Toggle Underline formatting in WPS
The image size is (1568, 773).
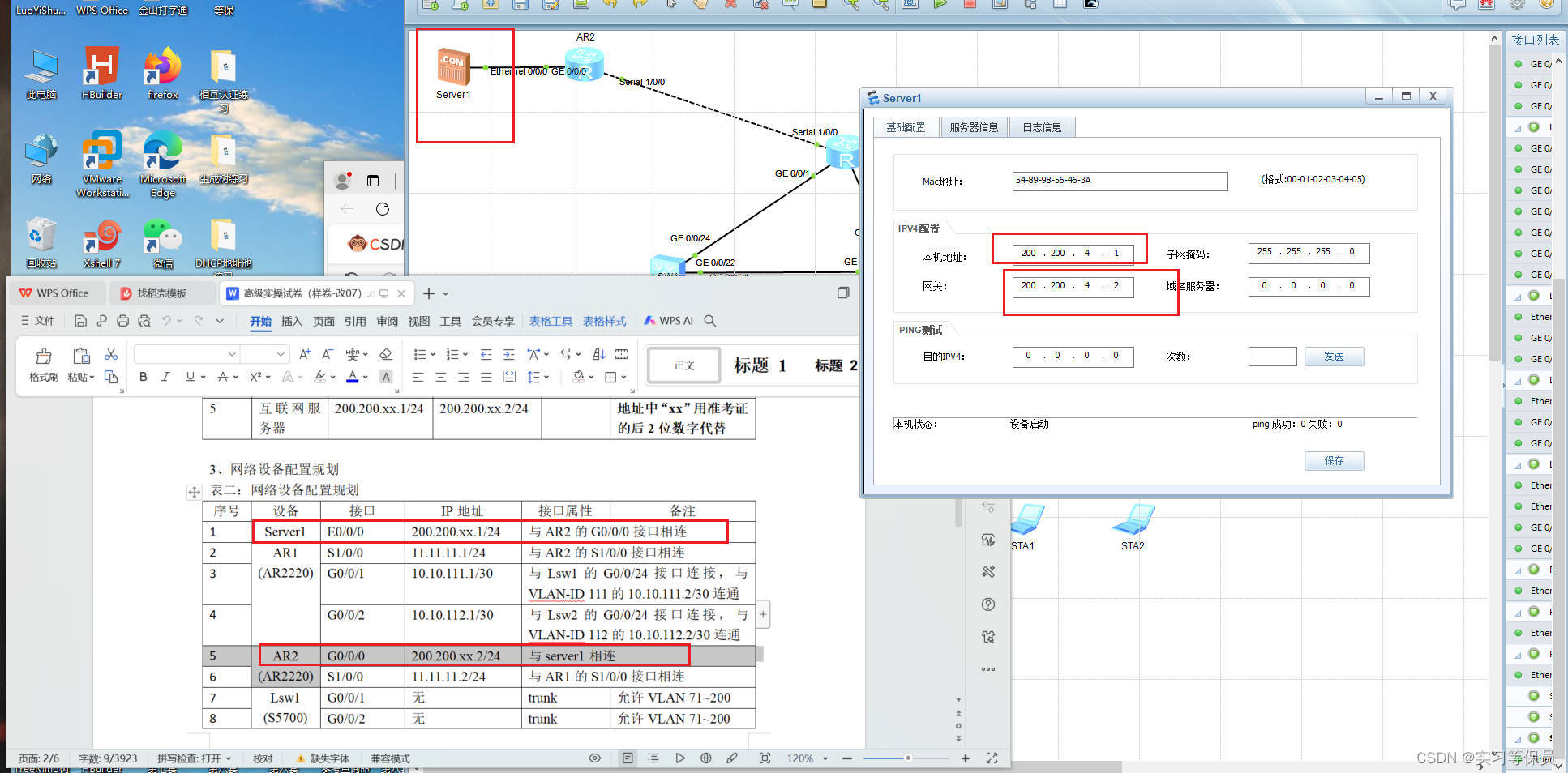(x=190, y=377)
